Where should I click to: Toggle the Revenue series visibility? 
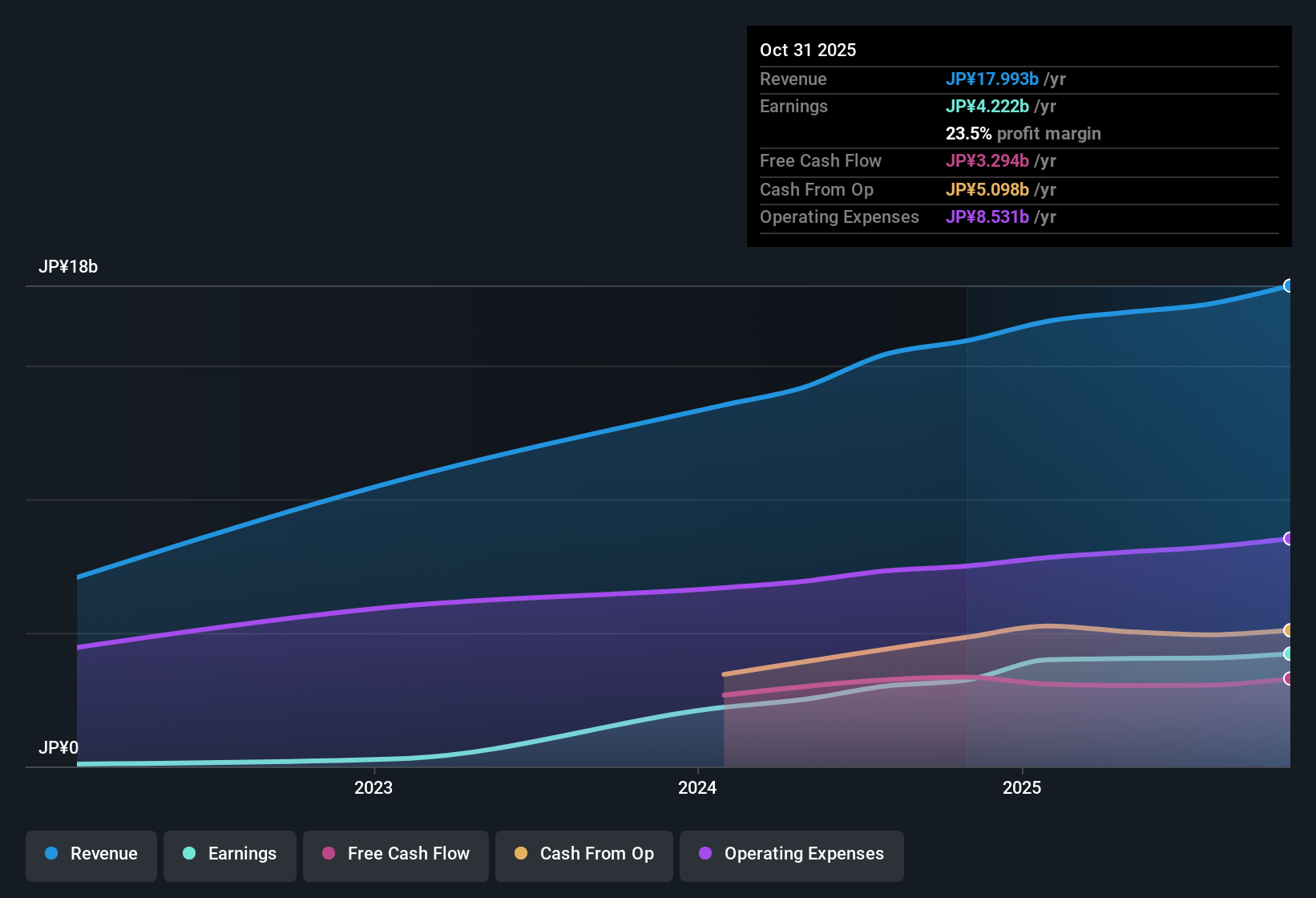point(91,854)
